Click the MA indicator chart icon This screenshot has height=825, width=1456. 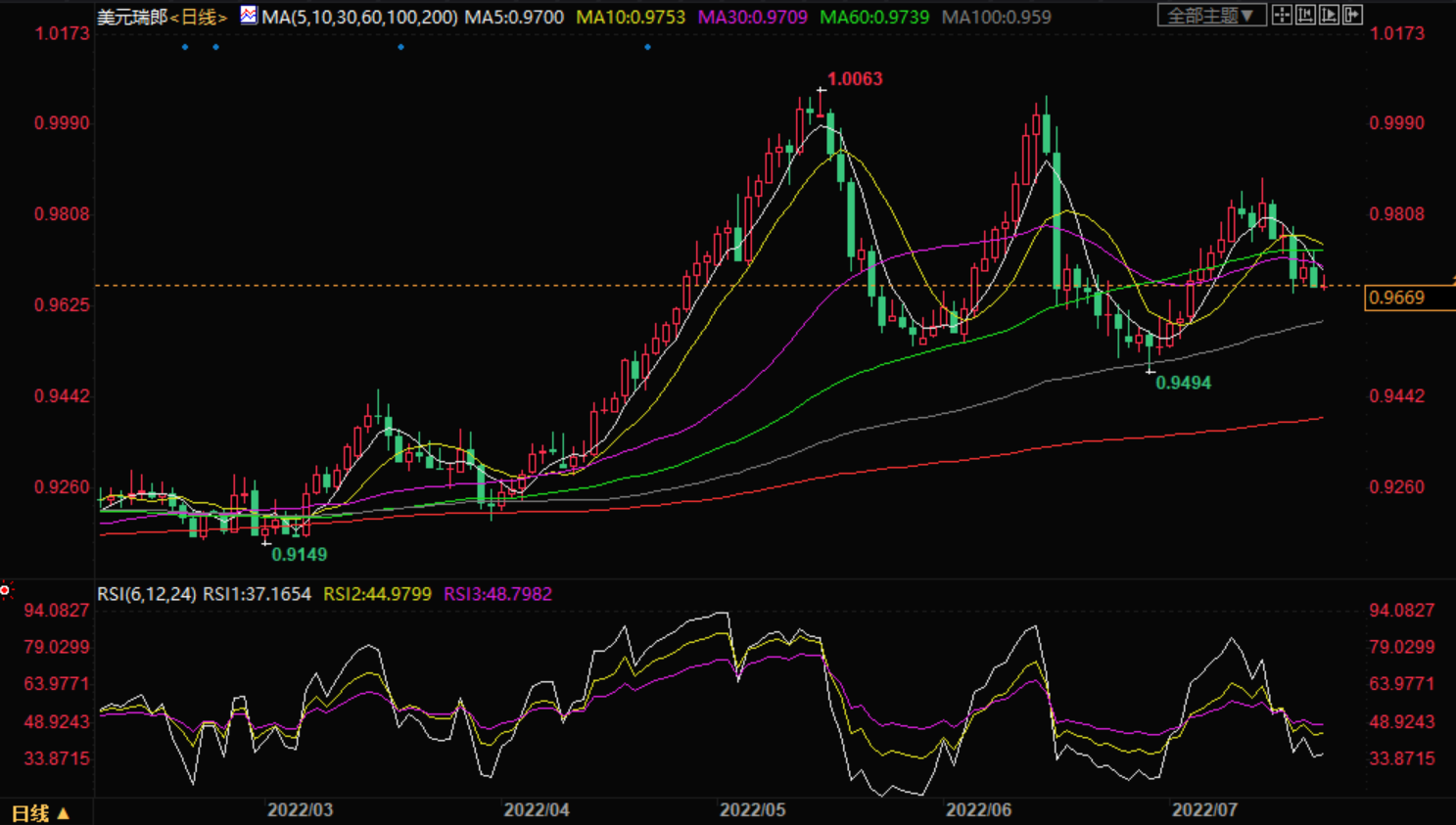point(249,16)
